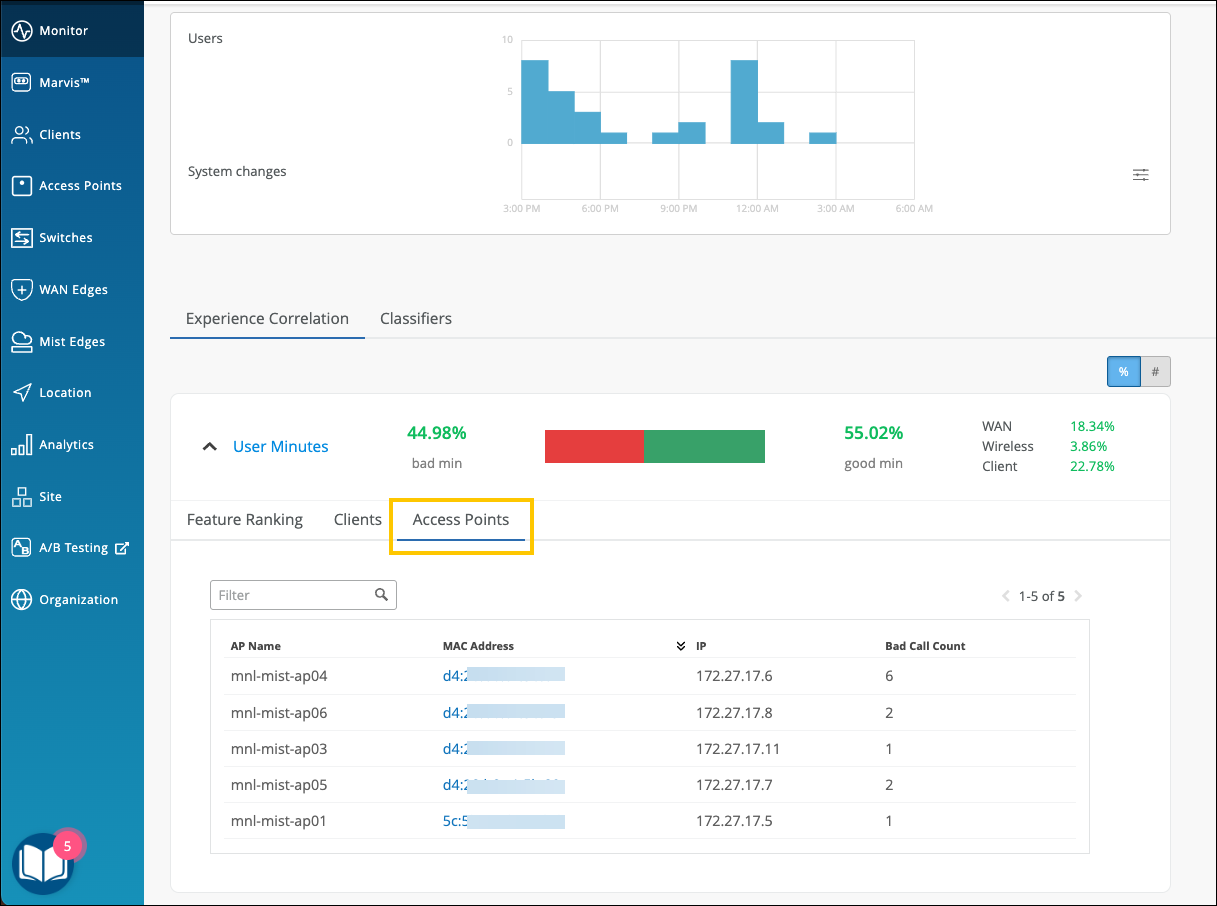Toggle display to percentage mode
The image size is (1217, 906).
pyautogui.click(x=1123, y=371)
